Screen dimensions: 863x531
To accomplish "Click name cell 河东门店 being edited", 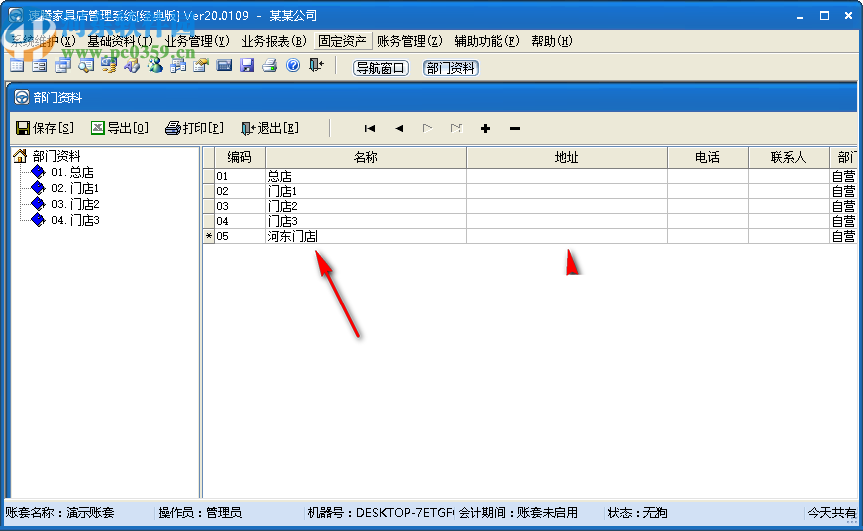I will point(365,236).
